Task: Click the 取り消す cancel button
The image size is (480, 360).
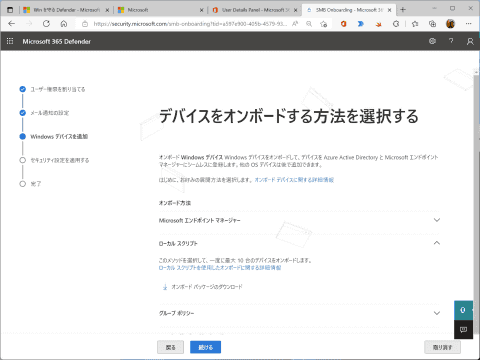Action: (x=442, y=347)
